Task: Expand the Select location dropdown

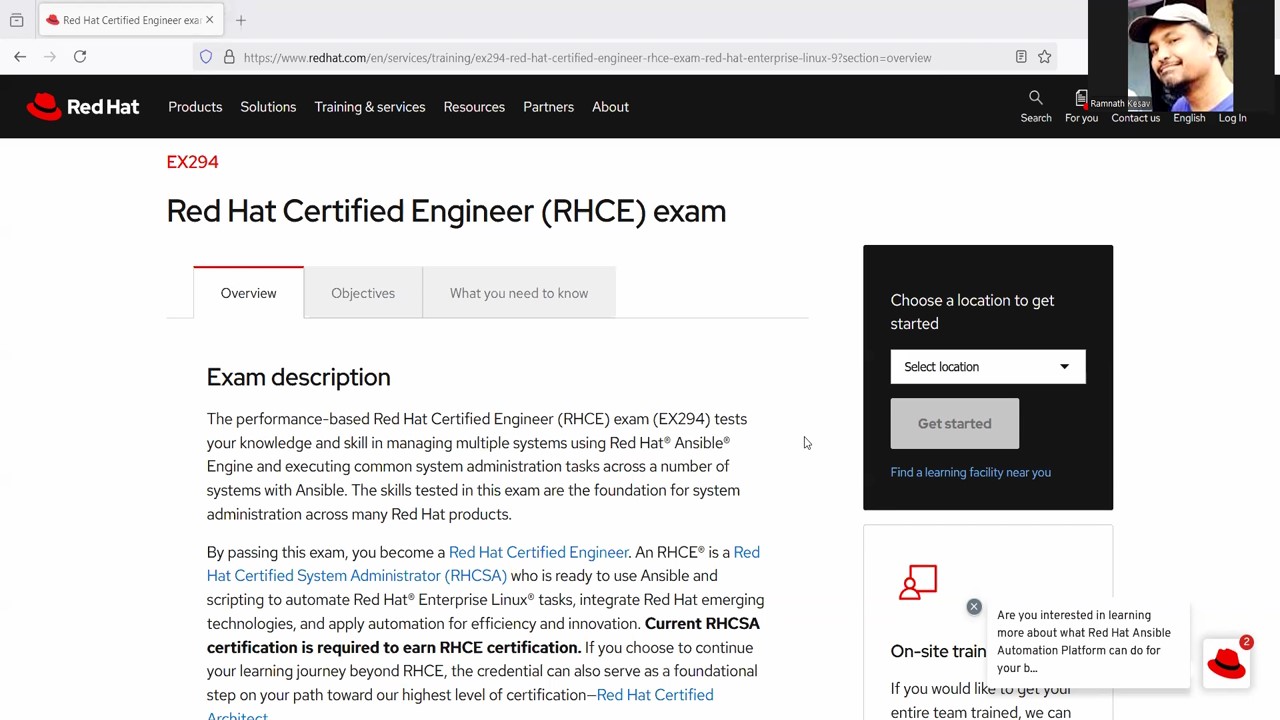Action: (x=988, y=367)
